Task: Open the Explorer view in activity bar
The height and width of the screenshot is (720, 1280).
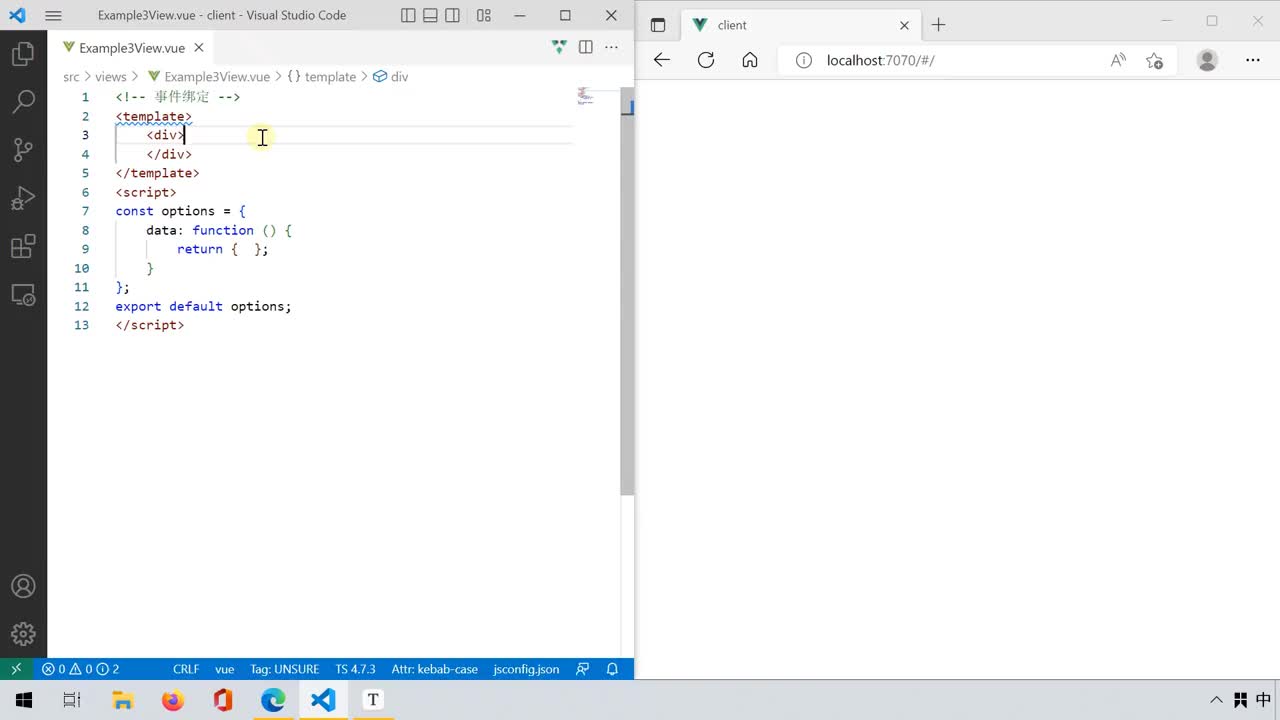Action: [23, 54]
